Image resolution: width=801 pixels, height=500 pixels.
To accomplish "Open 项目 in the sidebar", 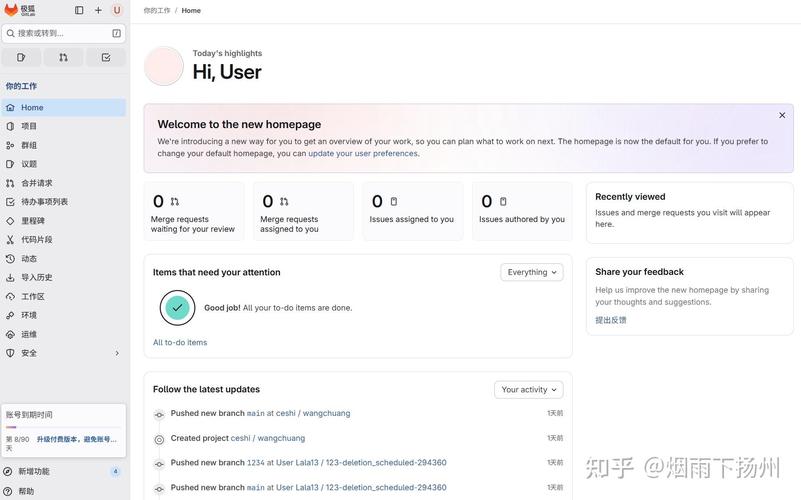I will click(64, 126).
